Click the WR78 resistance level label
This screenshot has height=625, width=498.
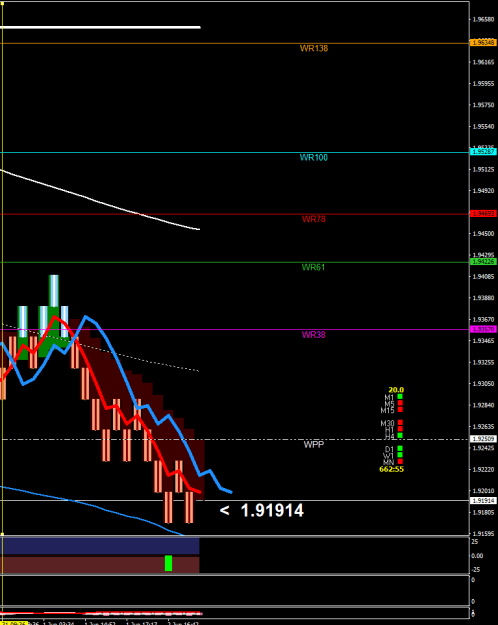click(x=314, y=219)
